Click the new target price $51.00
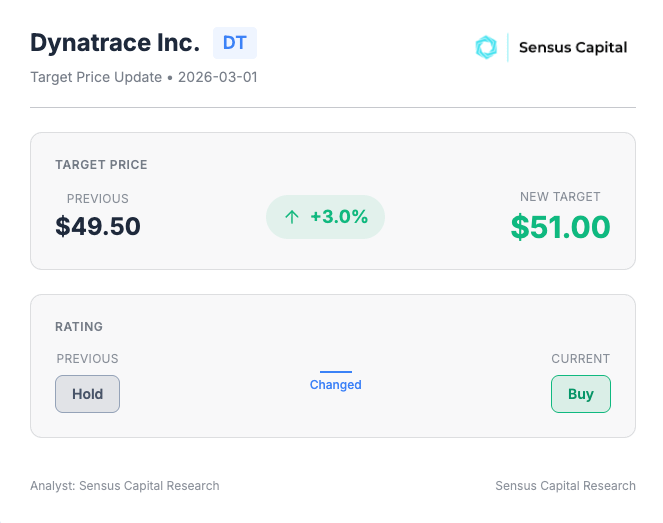 [x=561, y=227]
